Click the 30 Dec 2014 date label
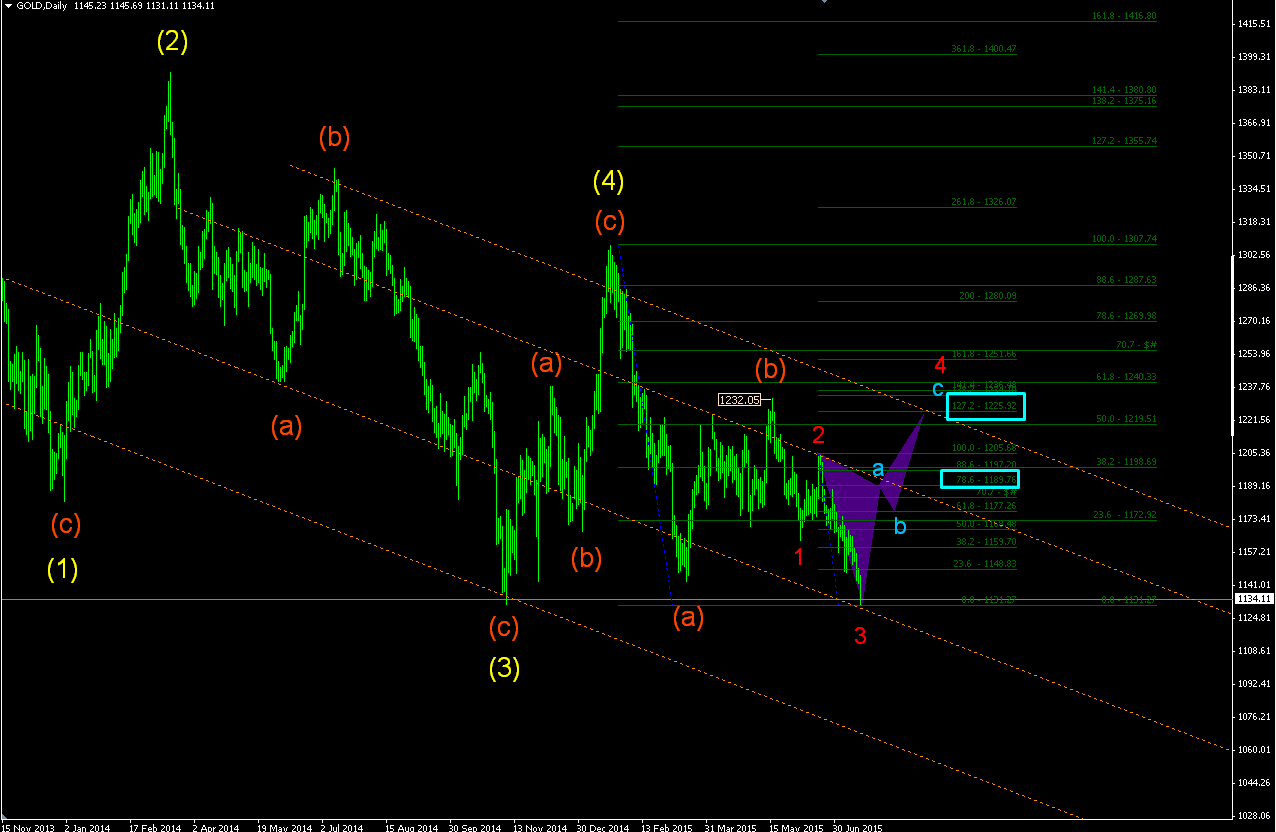Screen dimensions: 1276x832 603,828
